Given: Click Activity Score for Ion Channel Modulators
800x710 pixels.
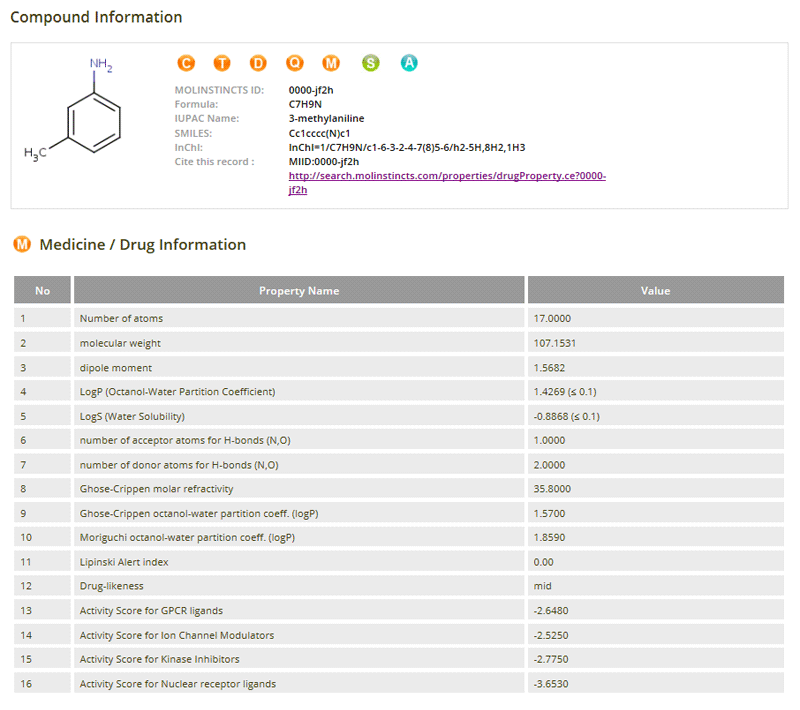Looking at the screenshot, I should point(177,635).
